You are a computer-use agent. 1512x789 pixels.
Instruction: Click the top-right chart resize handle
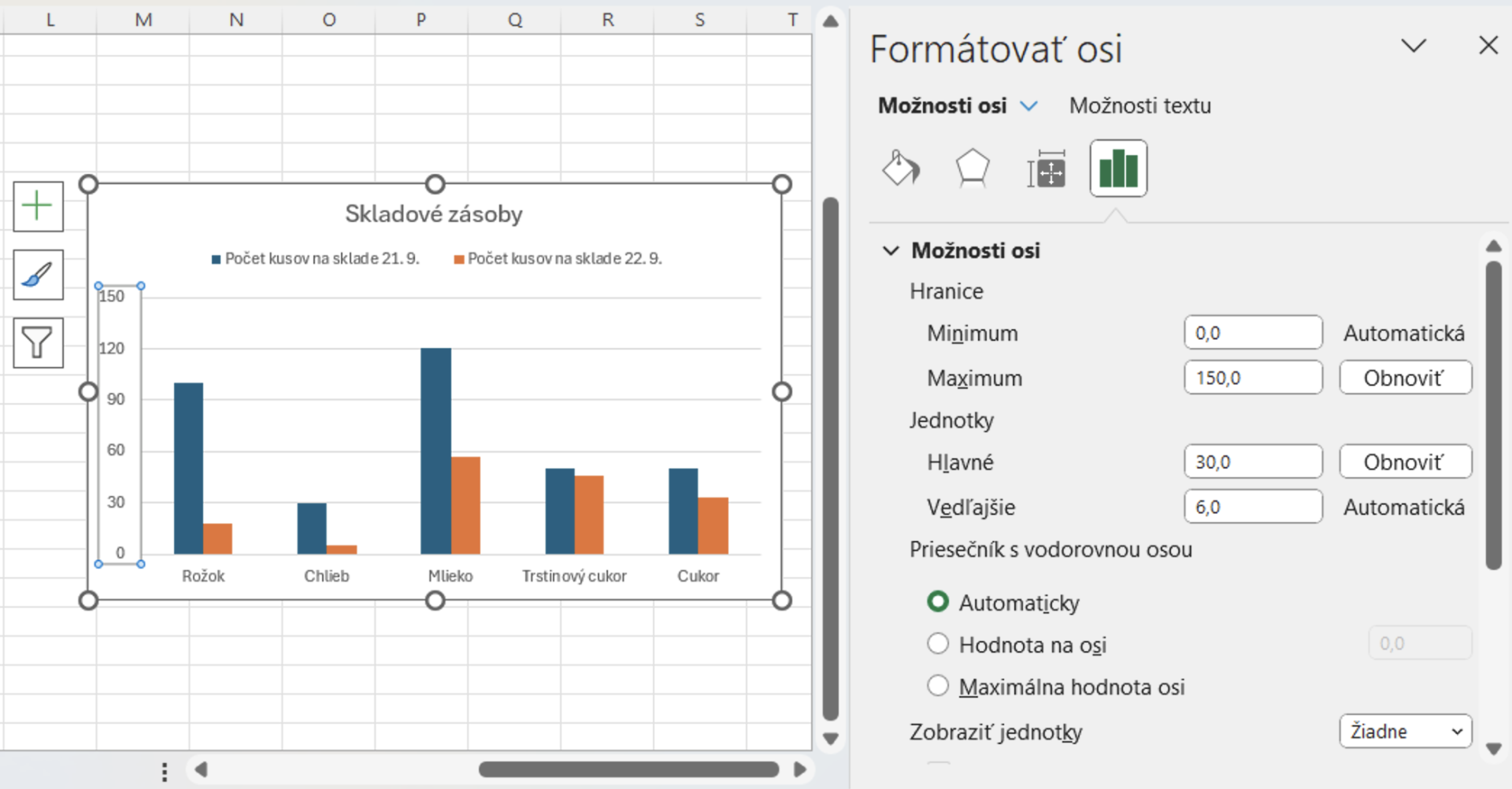pos(781,183)
